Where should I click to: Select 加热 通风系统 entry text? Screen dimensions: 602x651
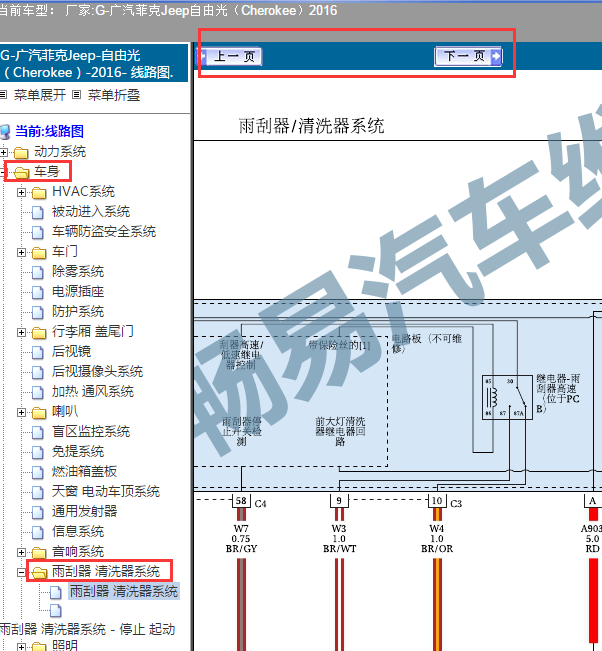click(93, 392)
